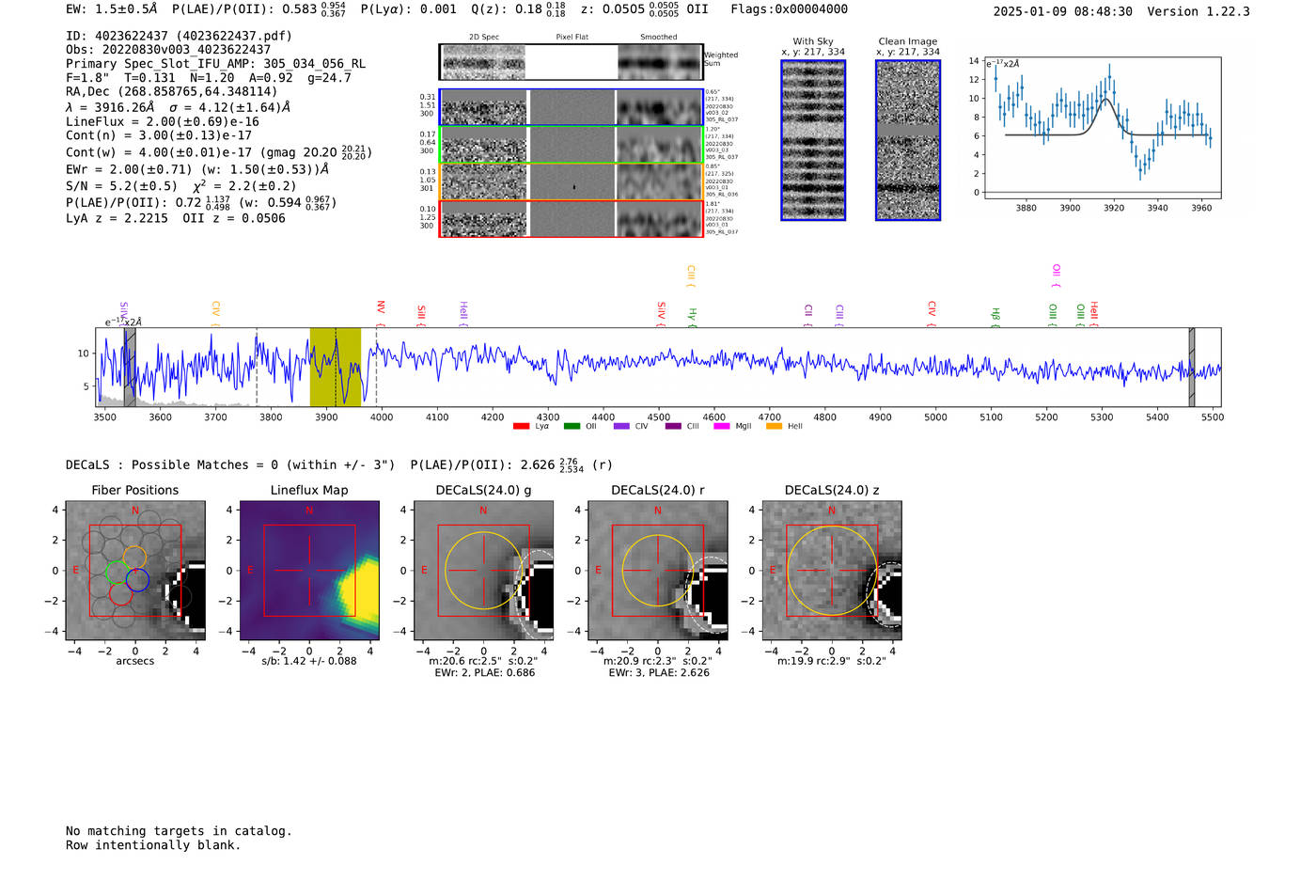Click the header Q(z): 0.18 value
Viewport: 1316px width, 896px height.
click(518, 9)
